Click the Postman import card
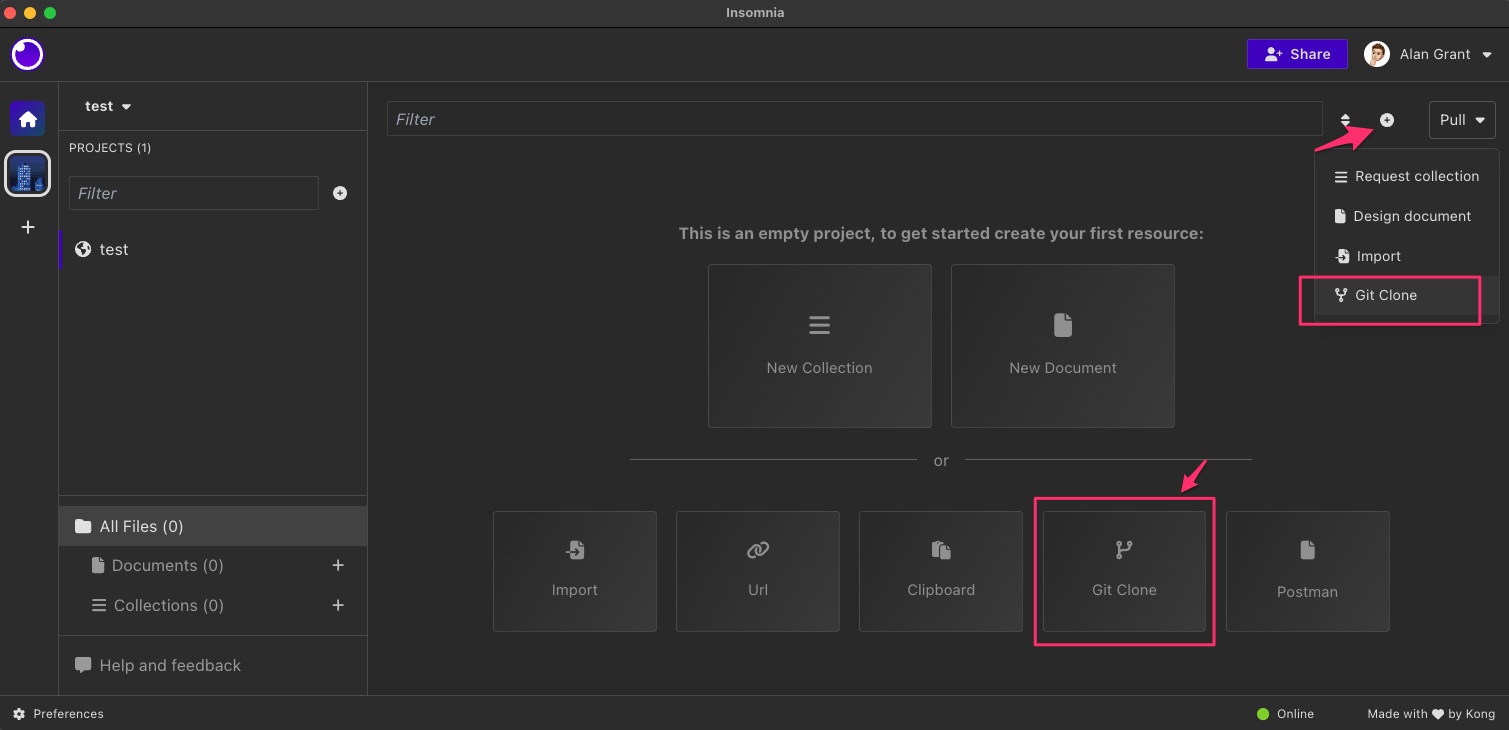1509x730 pixels. click(1308, 571)
